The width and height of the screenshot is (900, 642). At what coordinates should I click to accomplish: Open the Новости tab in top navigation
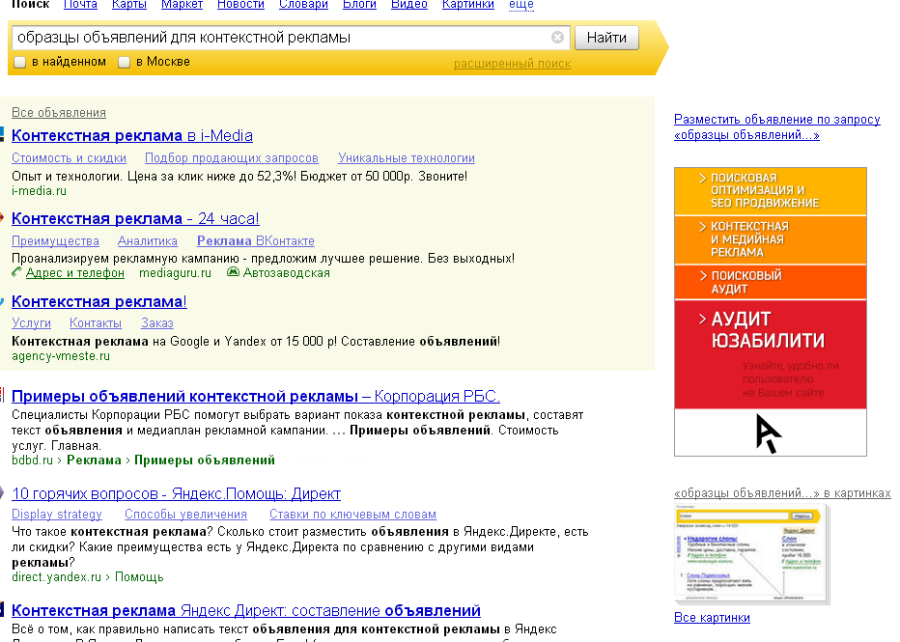240,5
